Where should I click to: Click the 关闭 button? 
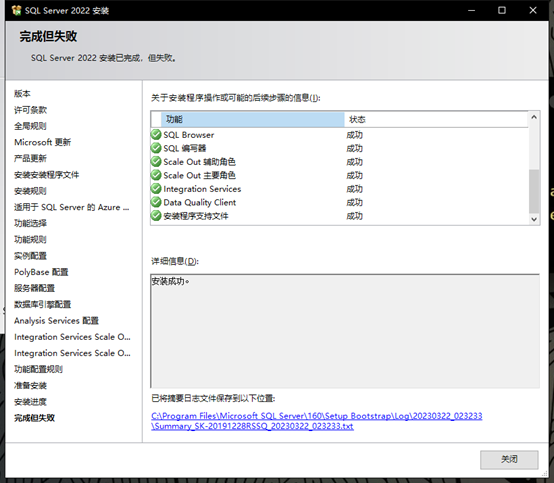click(509, 459)
